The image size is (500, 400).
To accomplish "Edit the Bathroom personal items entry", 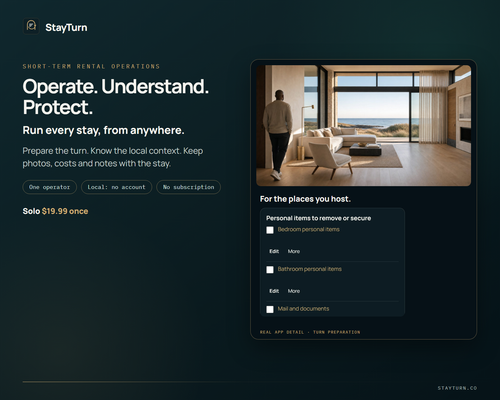I will (x=274, y=291).
